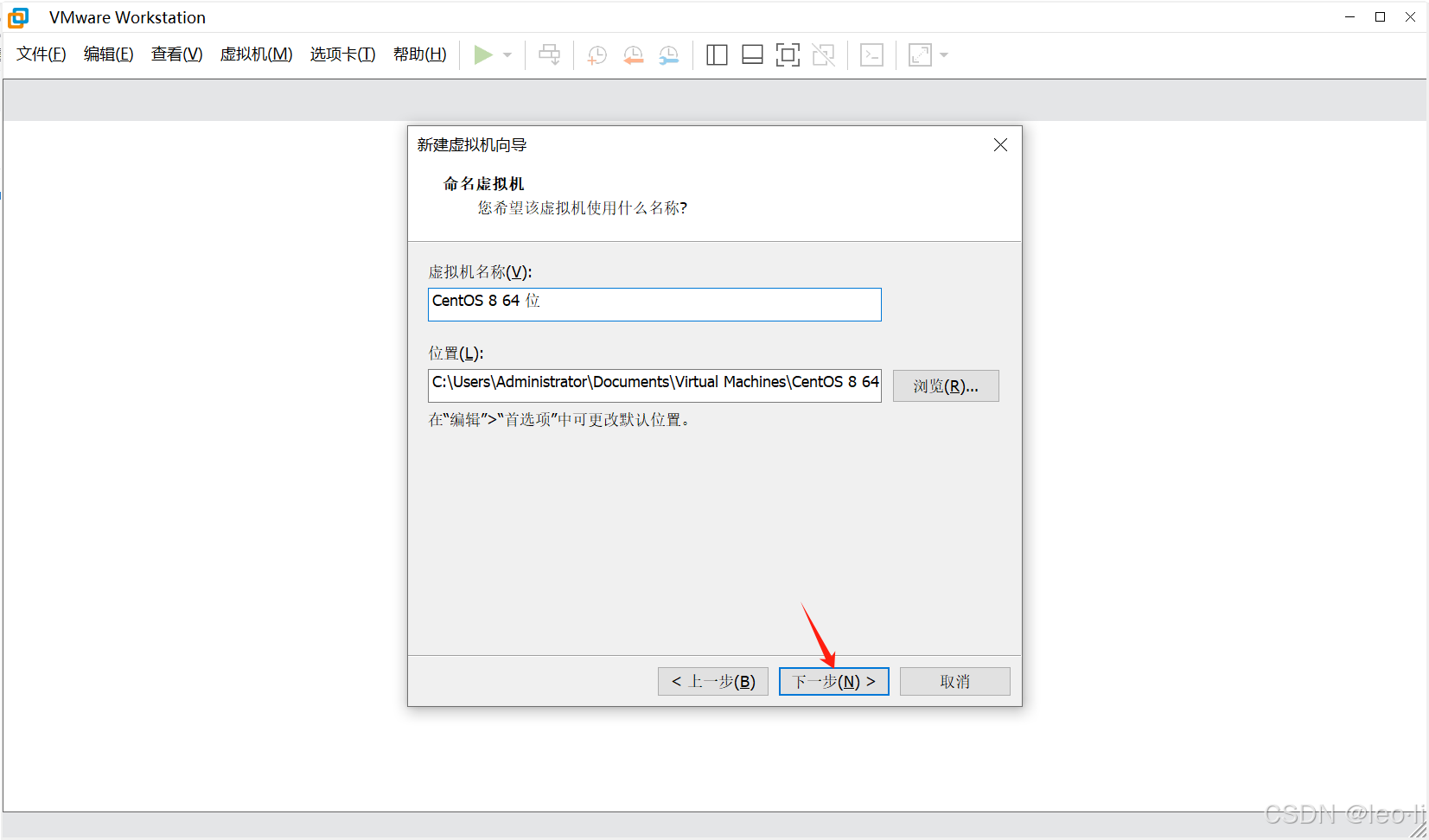Open the snapshot manager icon
1429x840 pixels.
coord(669,55)
